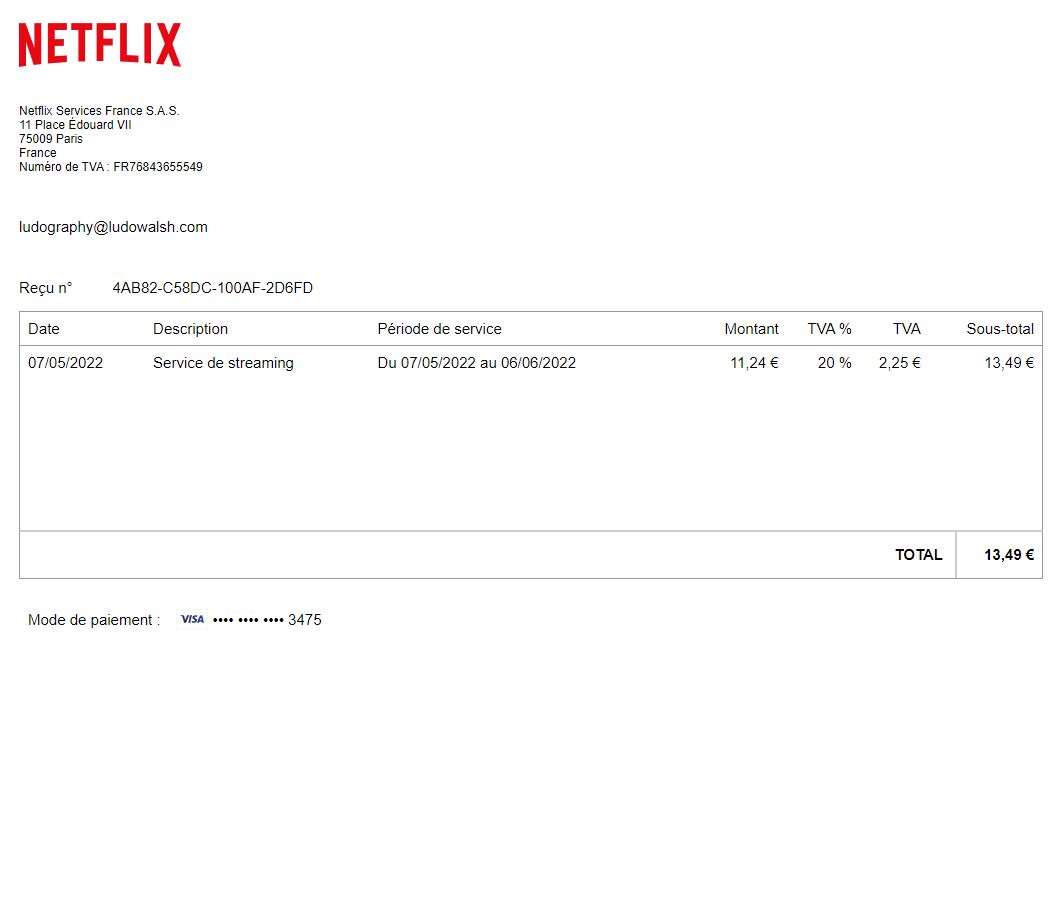Click the 07/05/2022 date cell
Image resolution: width=1053 pixels, height=916 pixels.
pyautogui.click(x=65, y=363)
